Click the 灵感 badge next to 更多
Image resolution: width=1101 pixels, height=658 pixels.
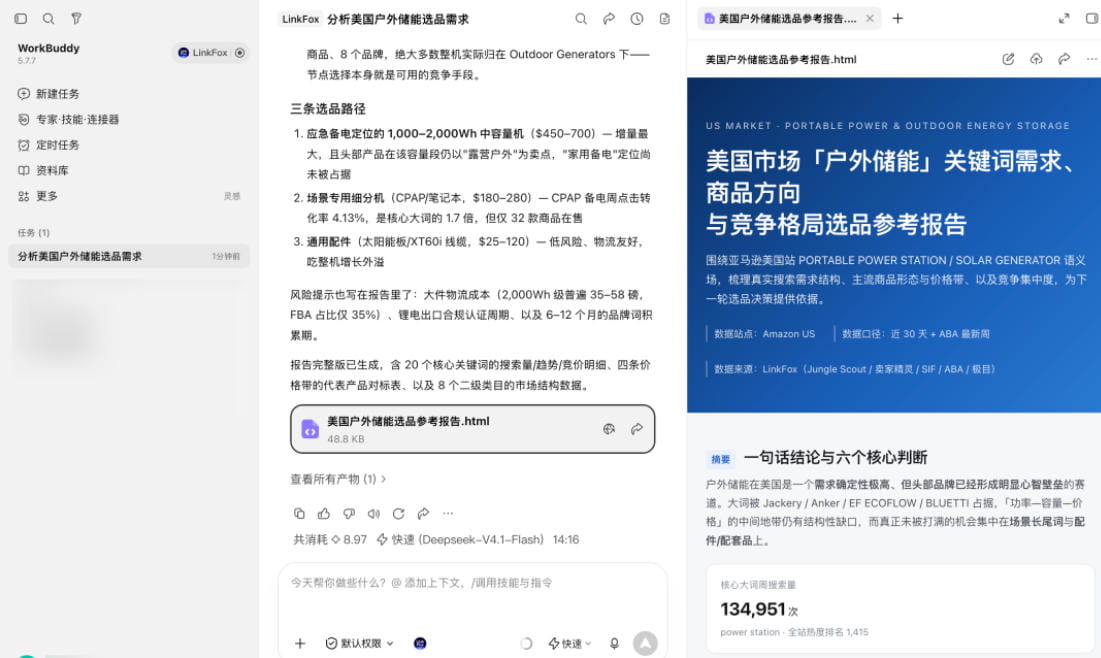(232, 196)
